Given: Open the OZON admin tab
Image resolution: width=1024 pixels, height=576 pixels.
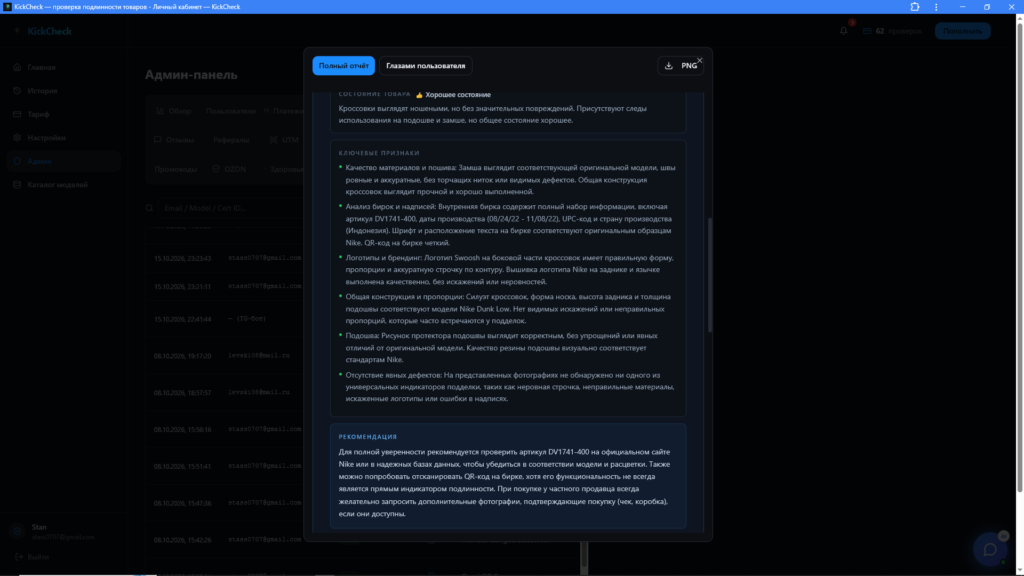Looking at the screenshot, I should (x=229, y=169).
